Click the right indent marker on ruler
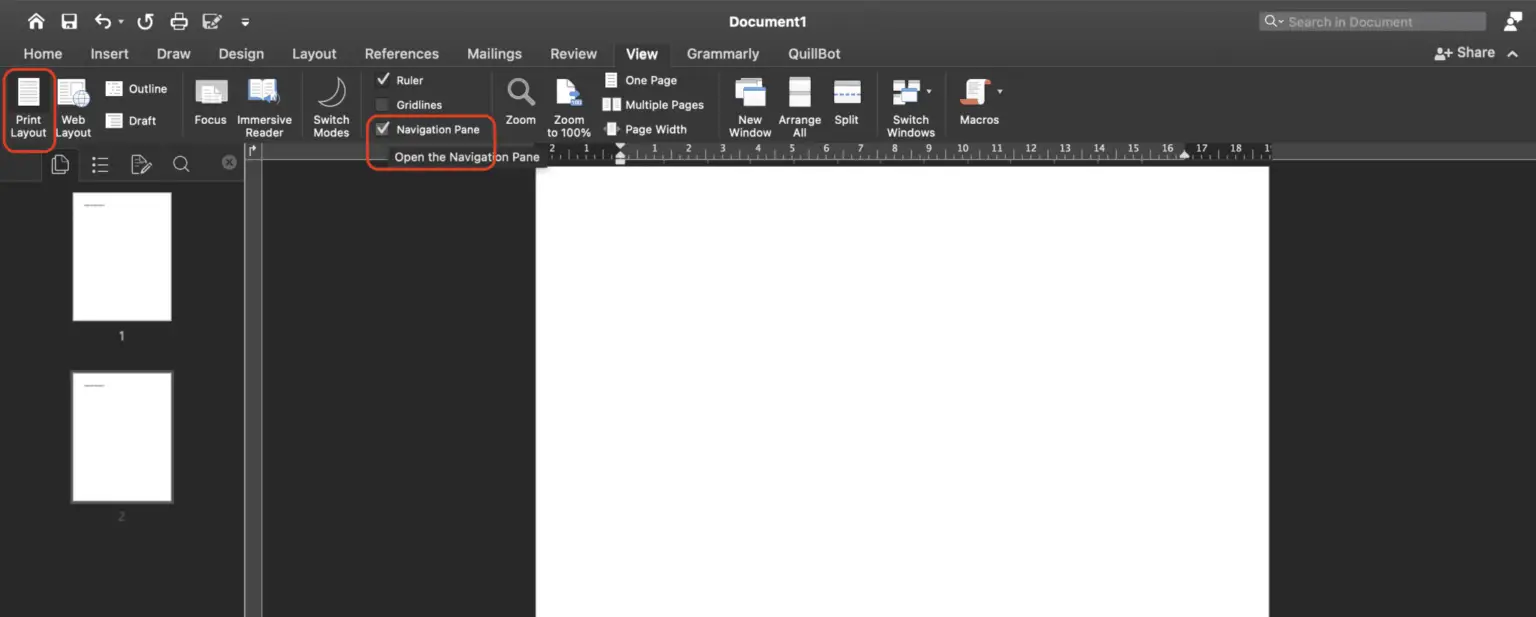The height and width of the screenshot is (617, 1536). point(1185,154)
